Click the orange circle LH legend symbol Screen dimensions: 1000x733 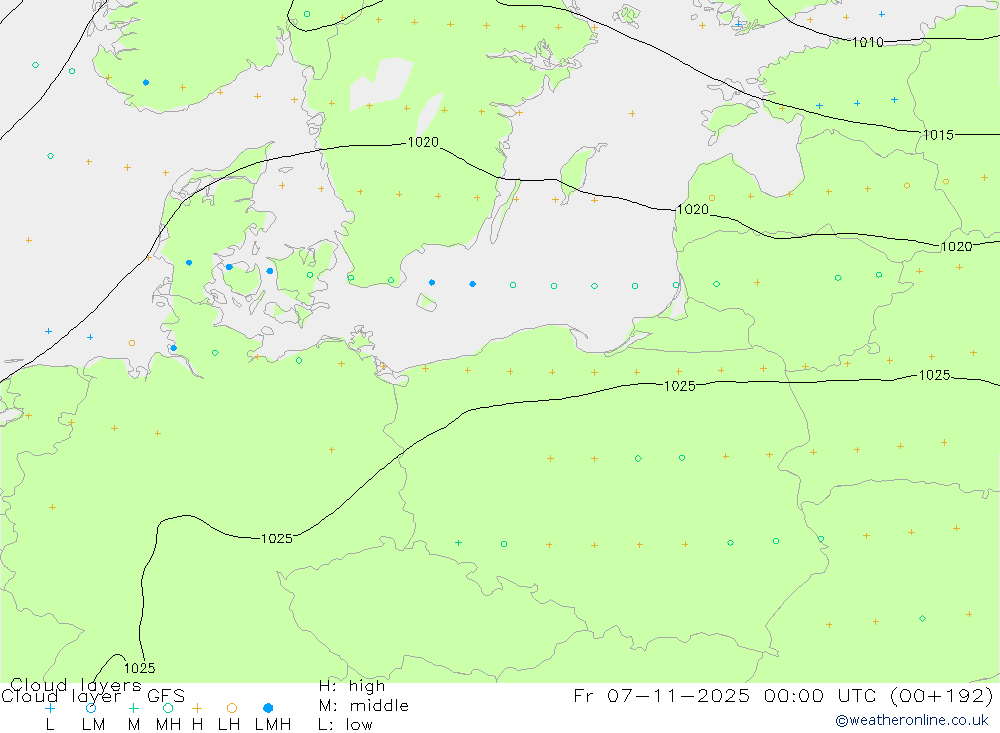(x=232, y=708)
